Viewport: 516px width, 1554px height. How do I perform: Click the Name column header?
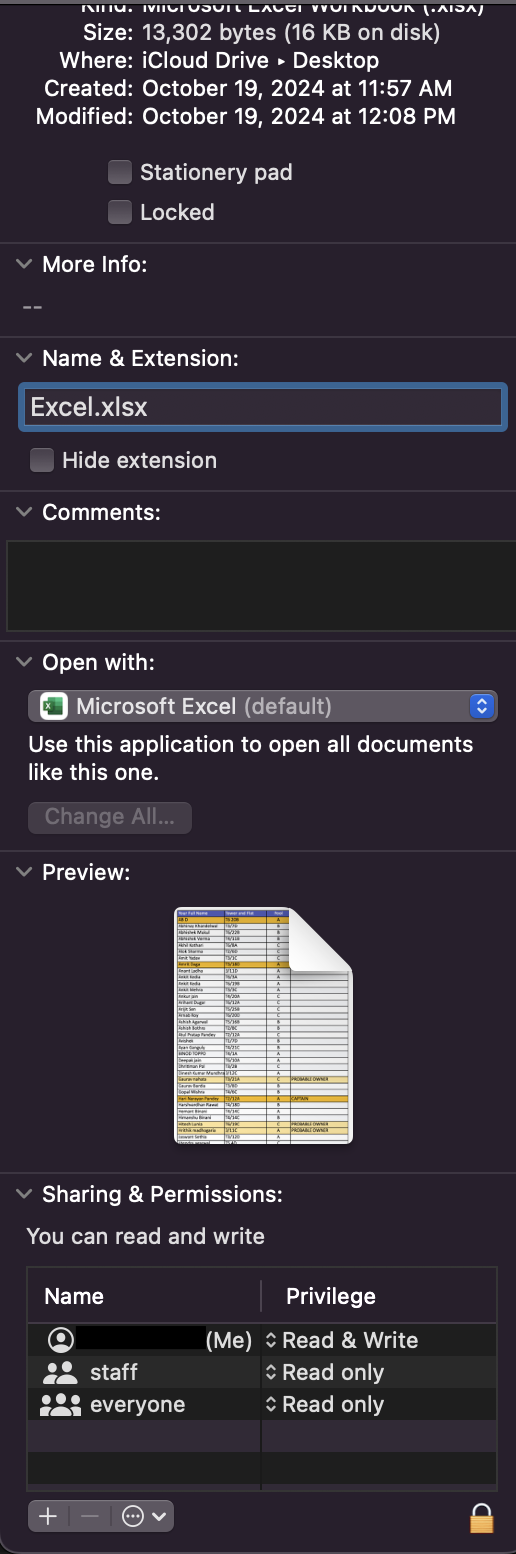pyautogui.click(x=74, y=1296)
